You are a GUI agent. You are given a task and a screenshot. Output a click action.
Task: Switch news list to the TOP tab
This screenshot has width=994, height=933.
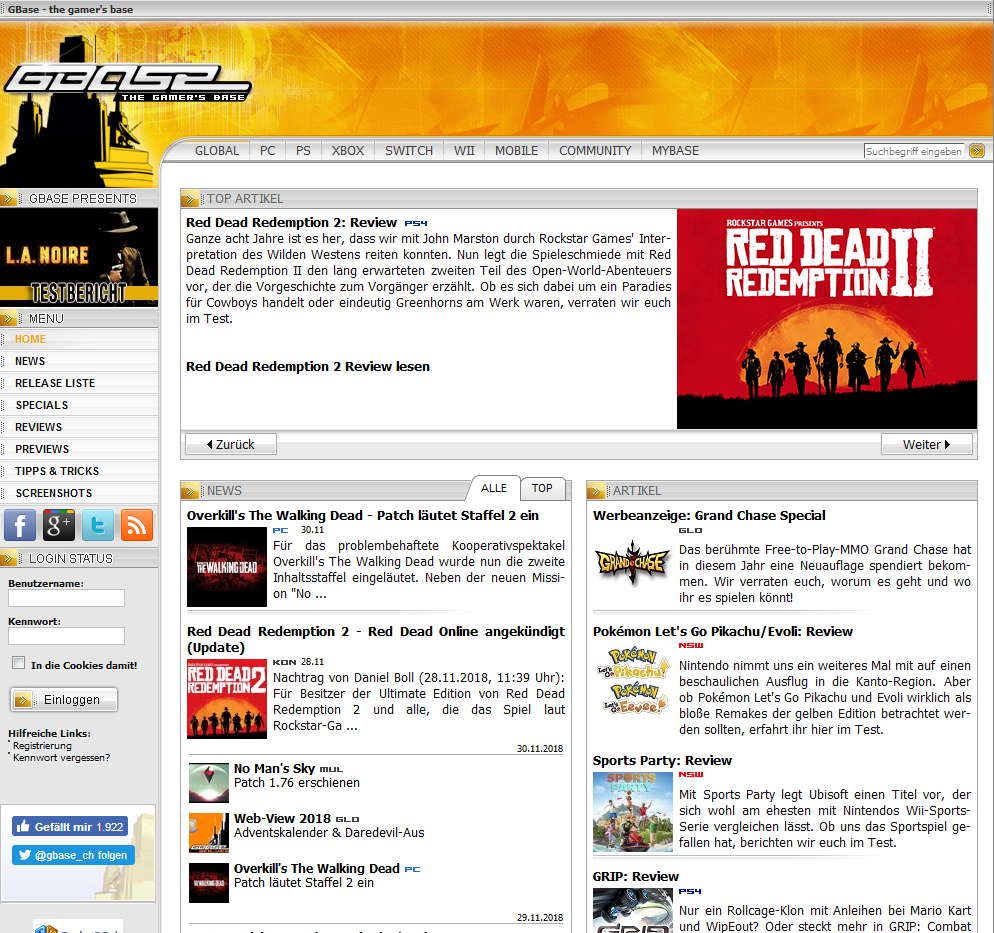[x=542, y=488]
